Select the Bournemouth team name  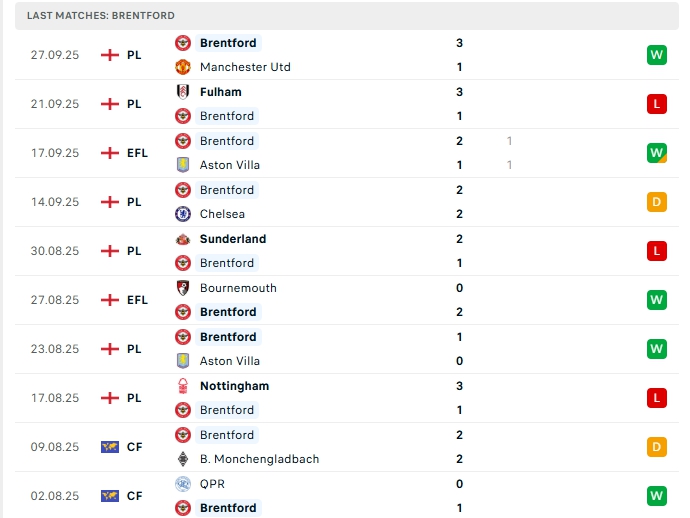[238, 288]
